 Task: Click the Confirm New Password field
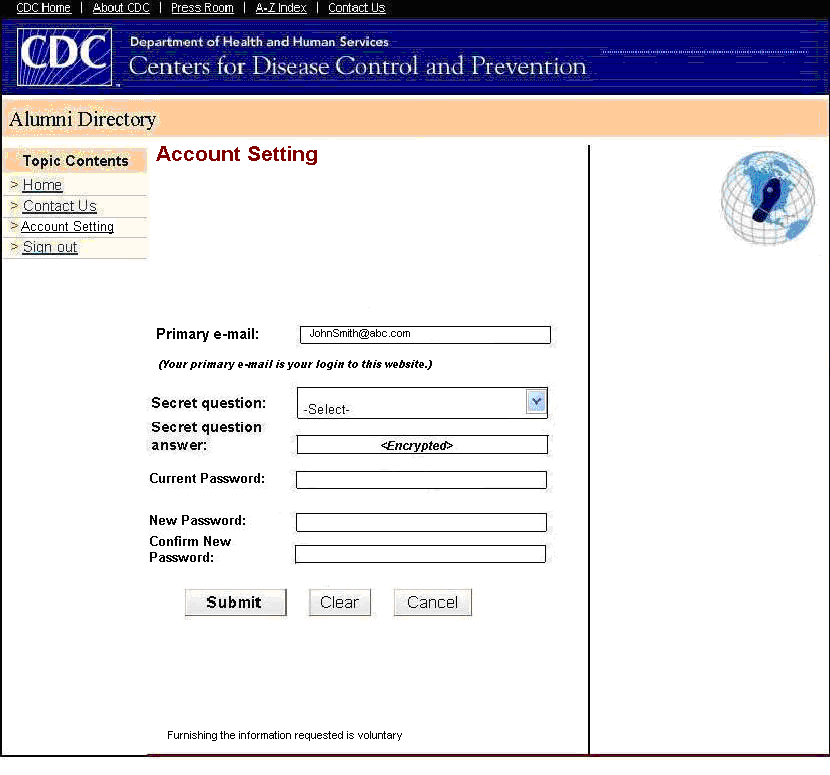[x=420, y=554]
